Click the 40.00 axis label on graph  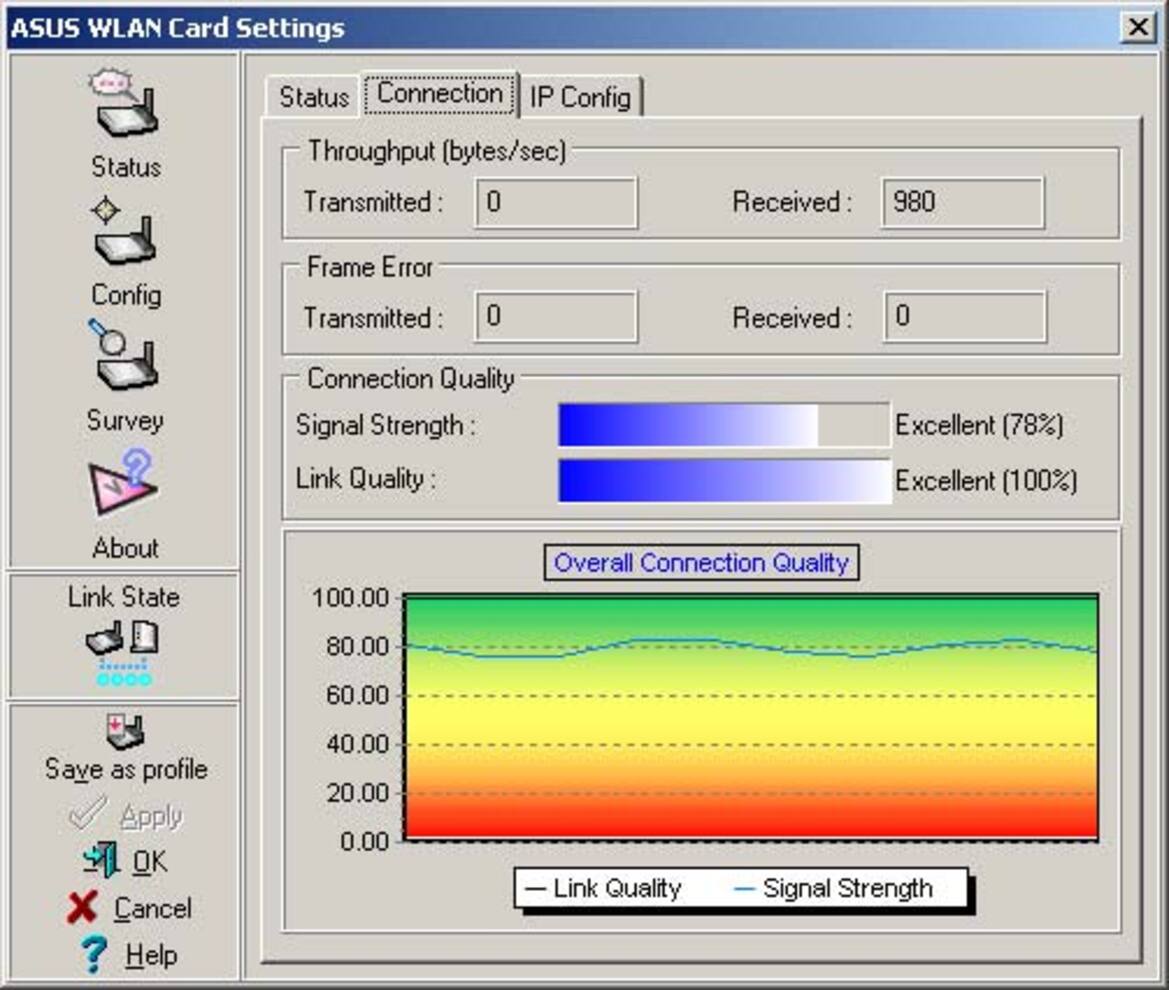358,744
